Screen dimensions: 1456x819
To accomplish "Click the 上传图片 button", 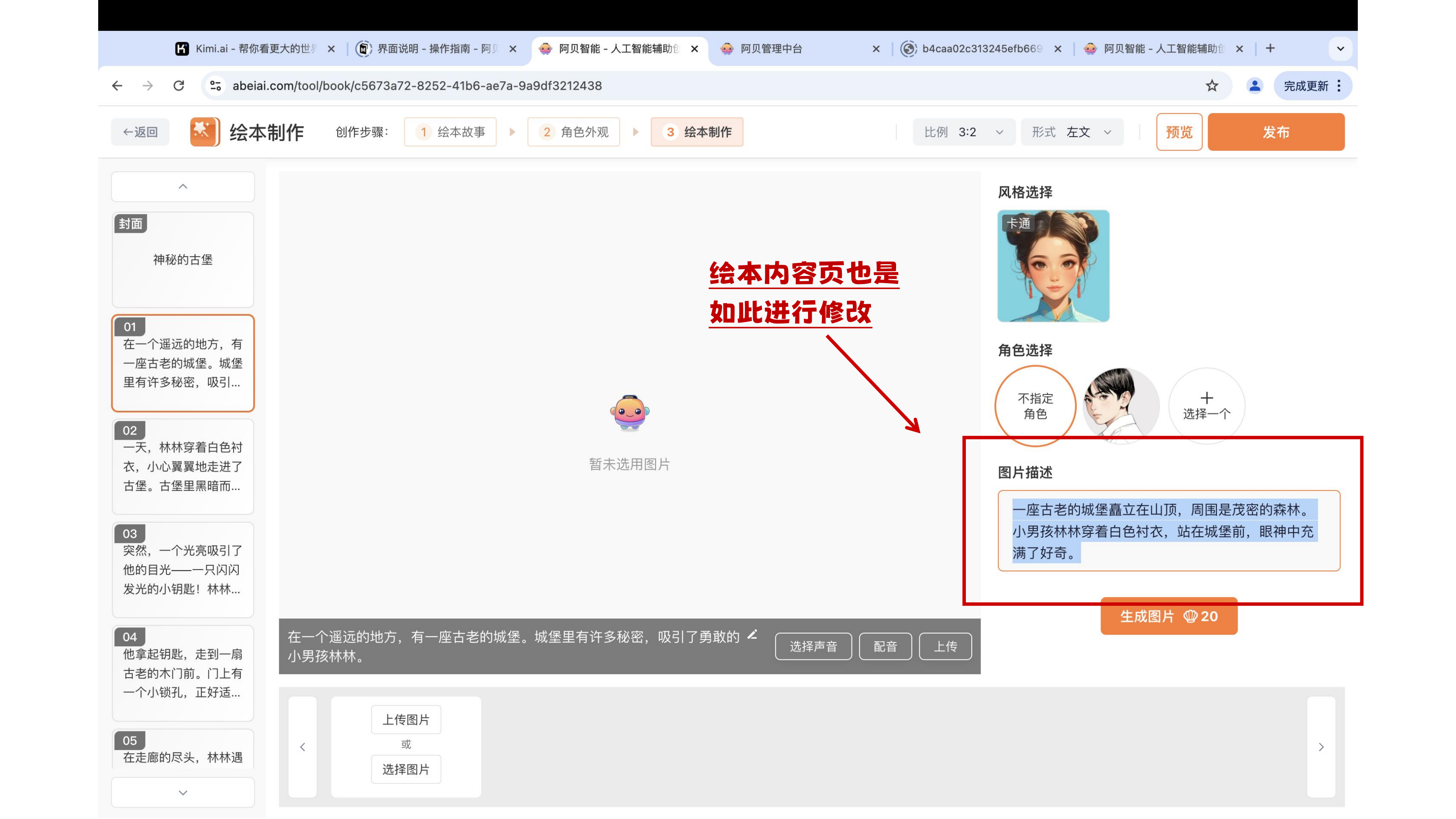I will (406, 720).
